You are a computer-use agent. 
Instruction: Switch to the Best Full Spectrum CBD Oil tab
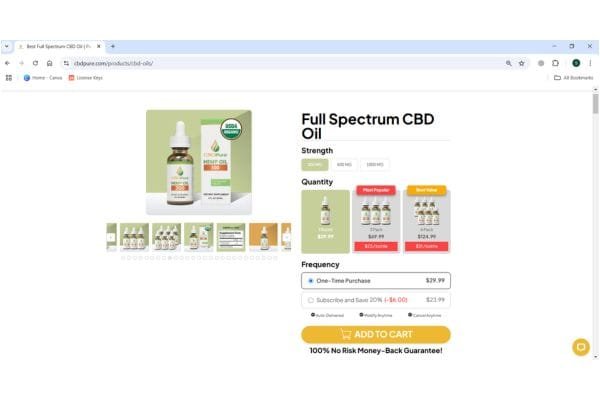pos(59,46)
